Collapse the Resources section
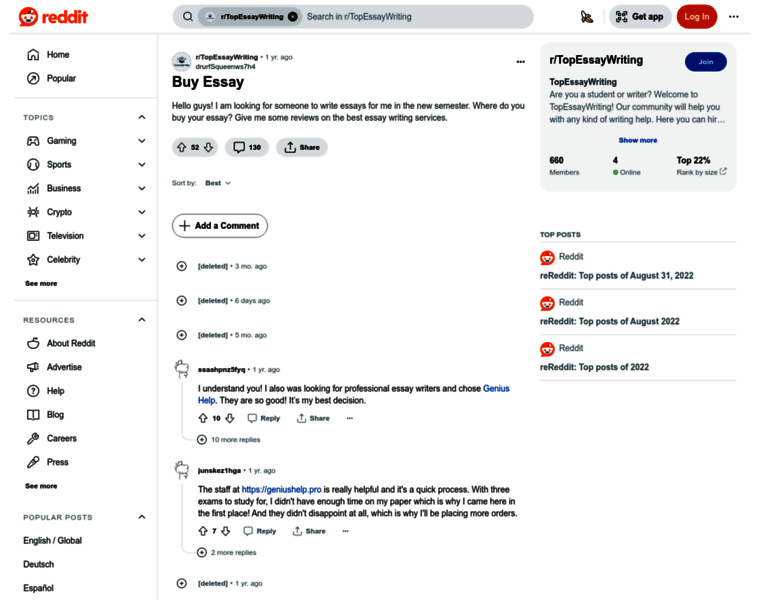This screenshot has height=600, width=760. (x=142, y=319)
